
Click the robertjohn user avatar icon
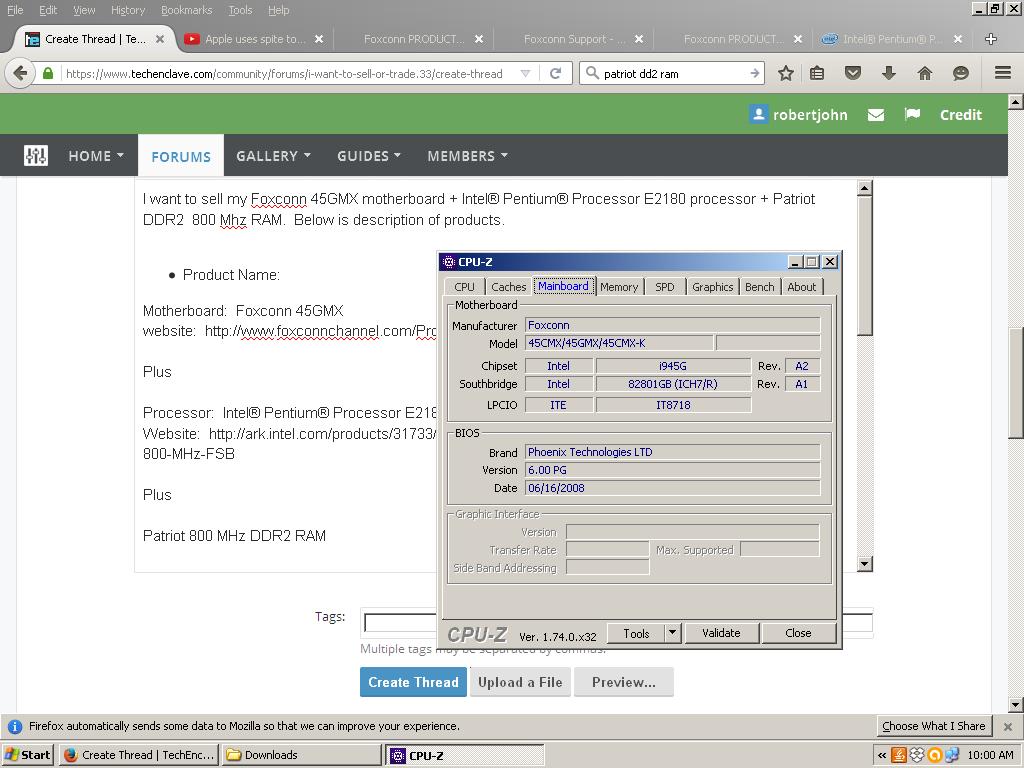coord(758,114)
